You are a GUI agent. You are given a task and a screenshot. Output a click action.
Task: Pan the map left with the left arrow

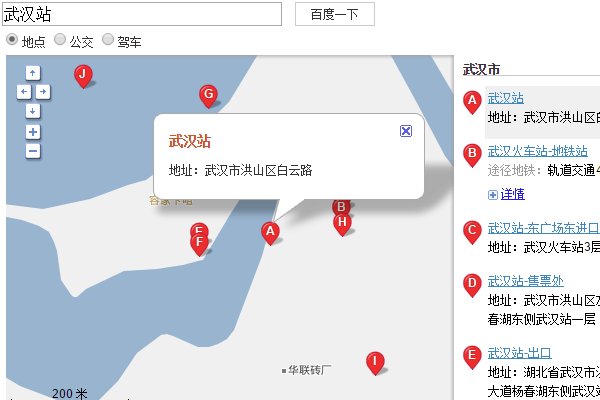(x=24, y=92)
